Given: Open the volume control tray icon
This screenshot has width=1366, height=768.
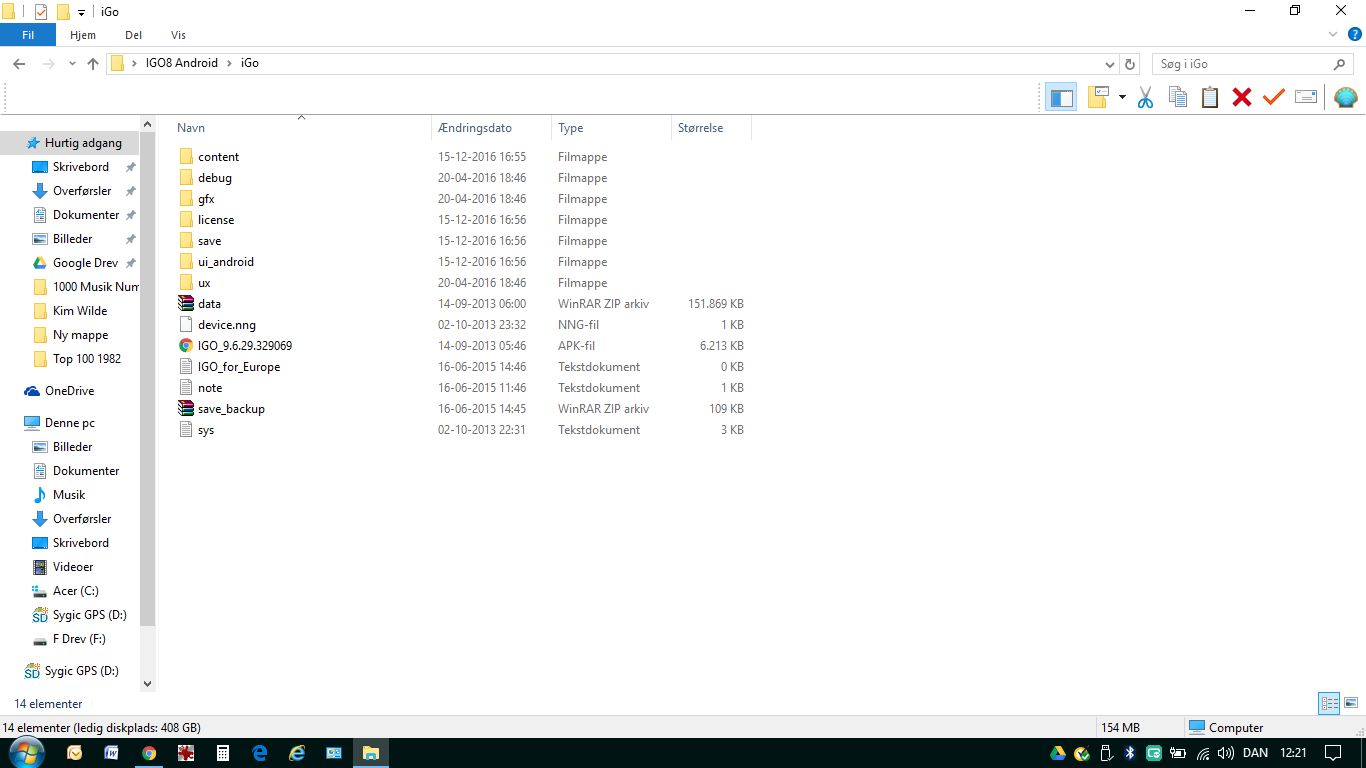Looking at the screenshot, I should click(1226, 753).
